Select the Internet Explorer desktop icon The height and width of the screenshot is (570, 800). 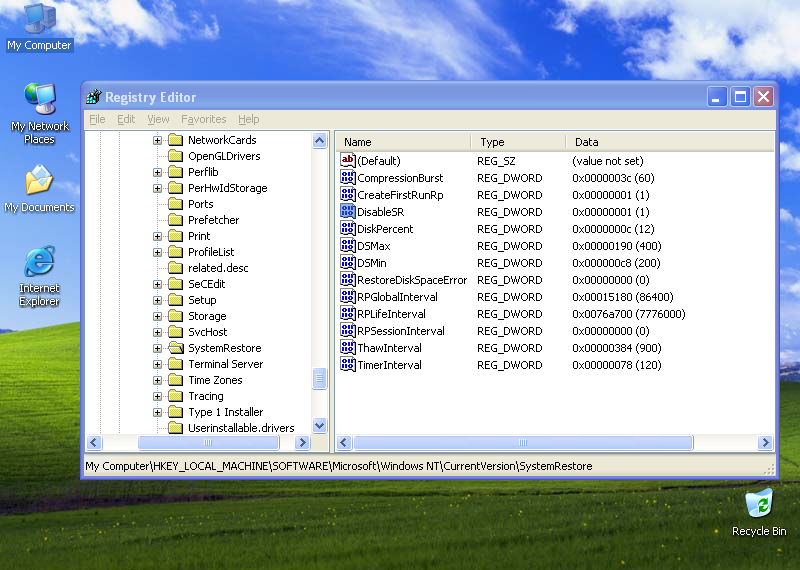[x=39, y=276]
